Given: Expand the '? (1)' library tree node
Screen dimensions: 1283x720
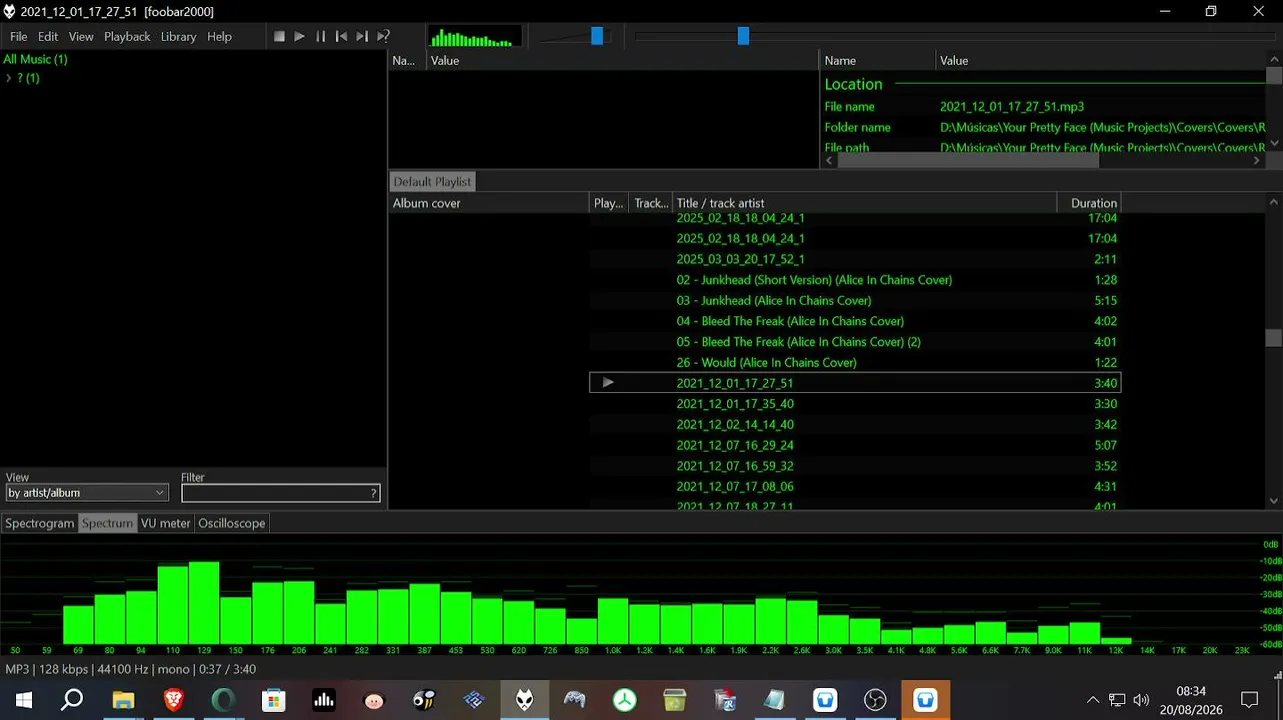Looking at the screenshot, I should point(8,78).
